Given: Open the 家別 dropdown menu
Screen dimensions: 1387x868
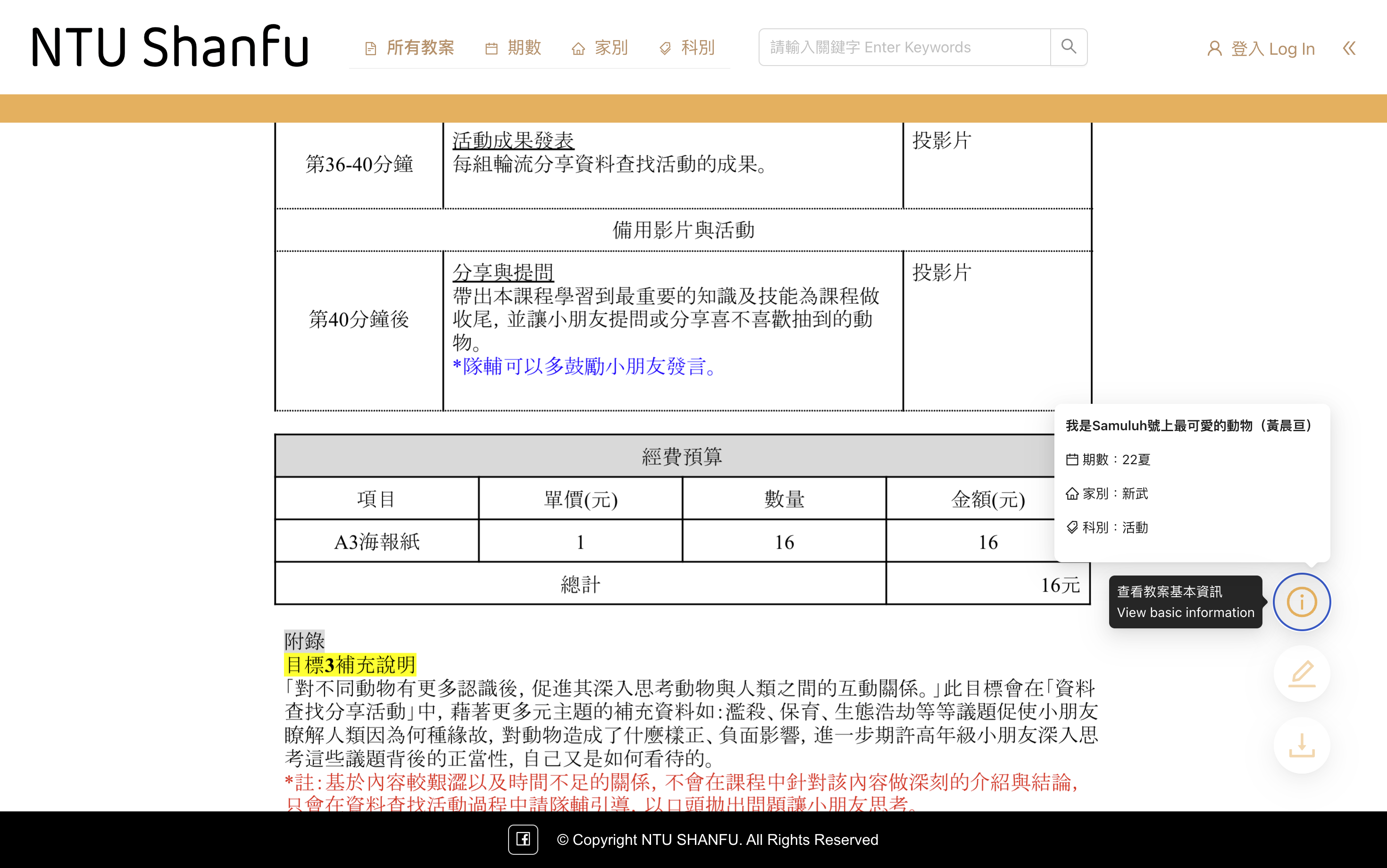Looking at the screenshot, I should (x=610, y=48).
